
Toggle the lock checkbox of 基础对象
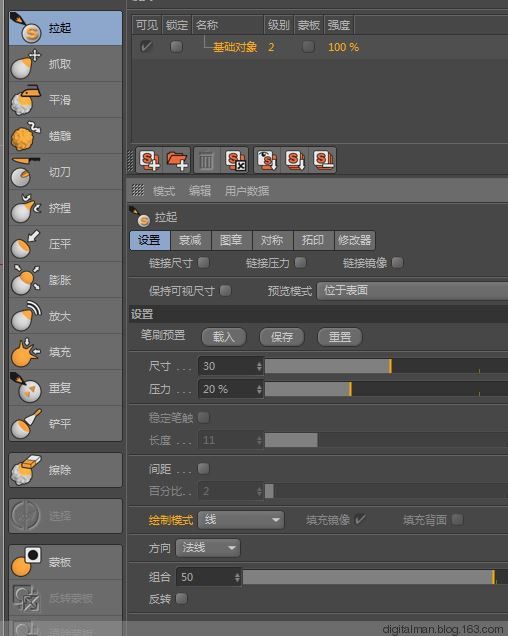(x=176, y=47)
